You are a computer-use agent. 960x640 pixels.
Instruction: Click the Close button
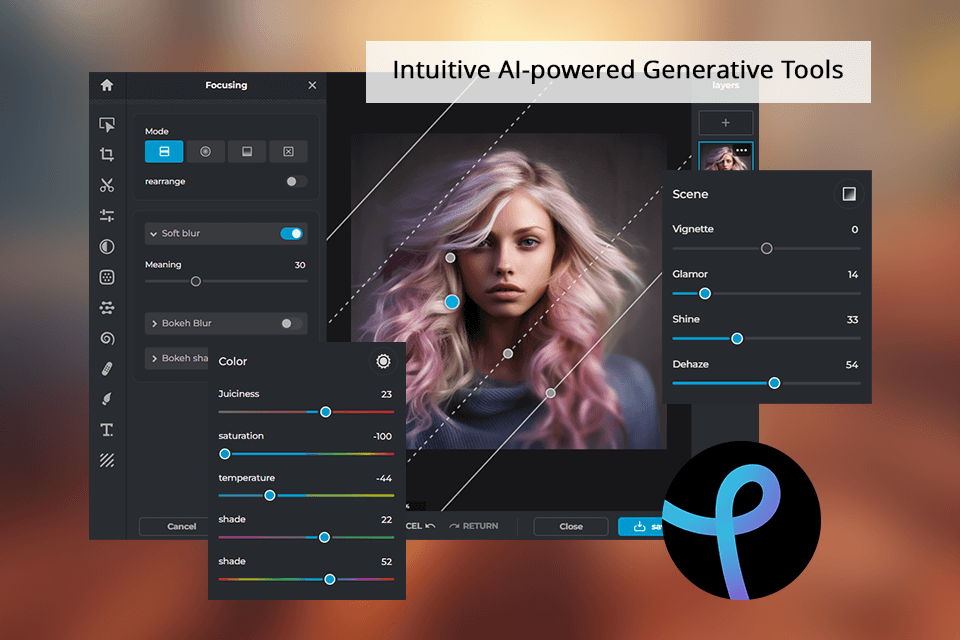pos(571,526)
